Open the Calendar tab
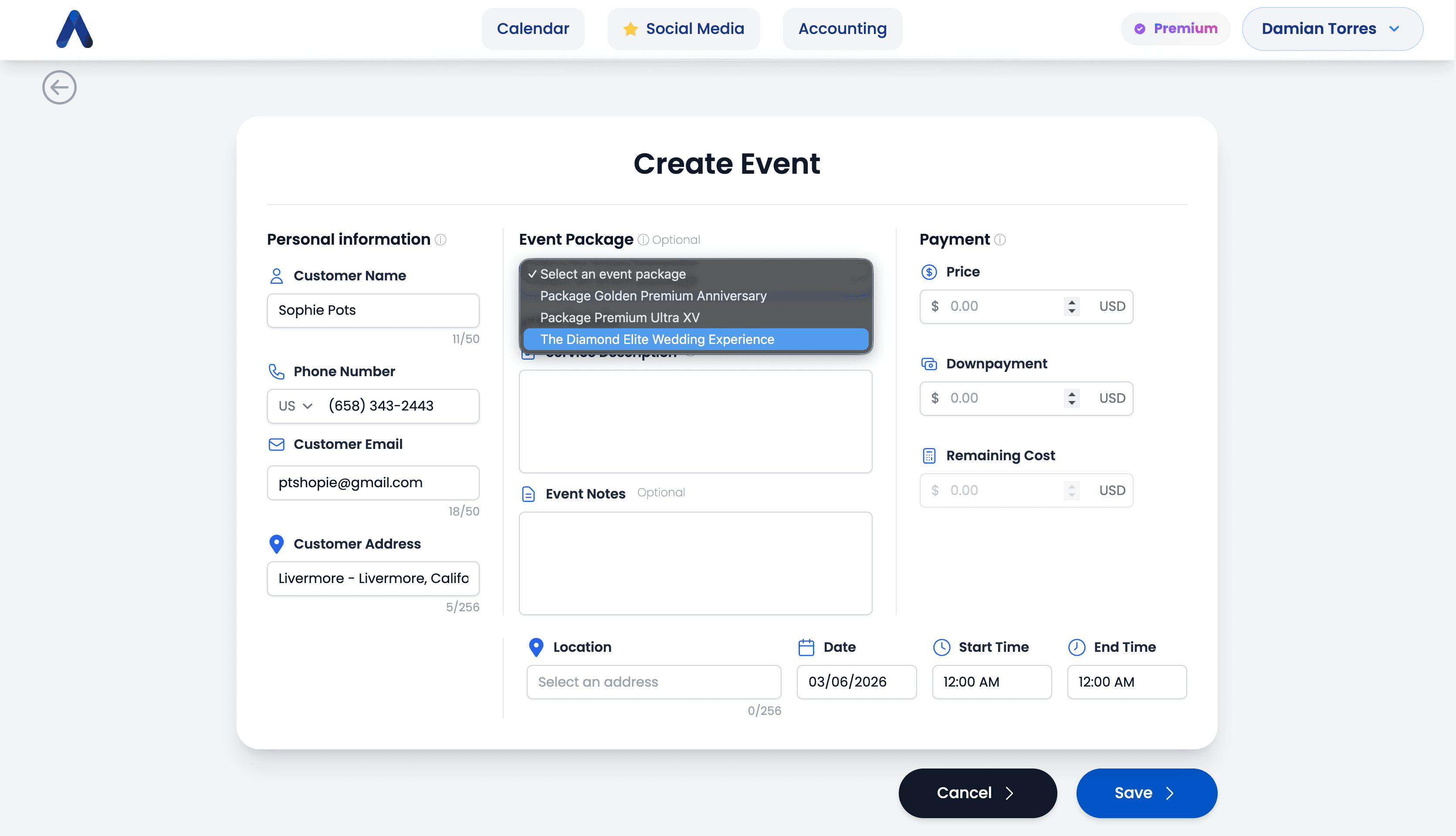Viewport: 1456px width, 836px height. 532,29
